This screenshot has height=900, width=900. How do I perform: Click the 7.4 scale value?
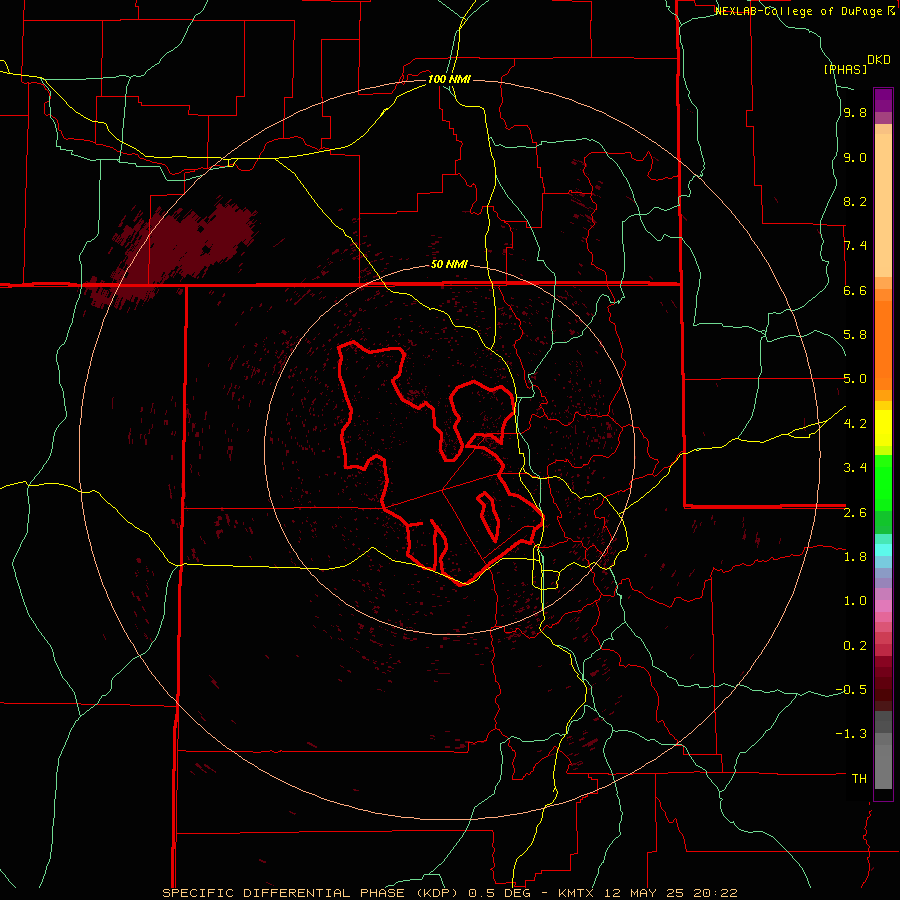(x=855, y=246)
